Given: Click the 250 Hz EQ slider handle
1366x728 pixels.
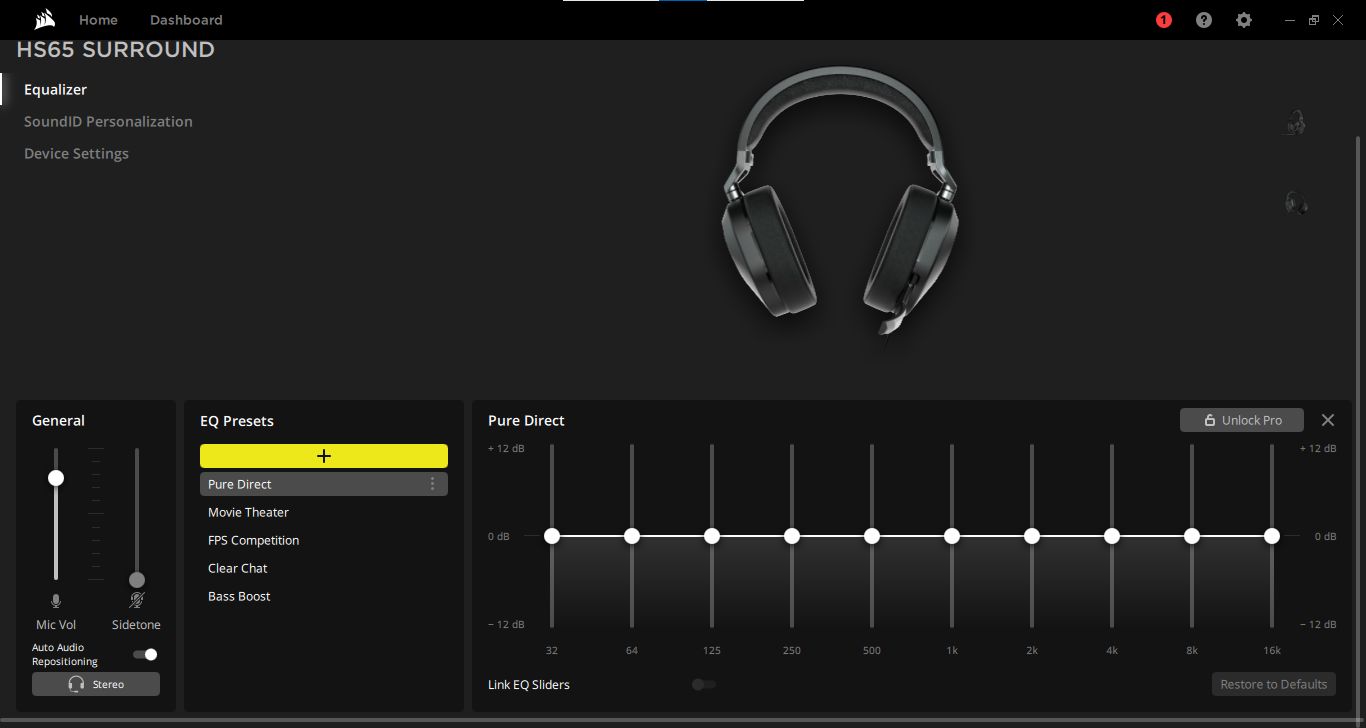Looking at the screenshot, I should pos(792,536).
